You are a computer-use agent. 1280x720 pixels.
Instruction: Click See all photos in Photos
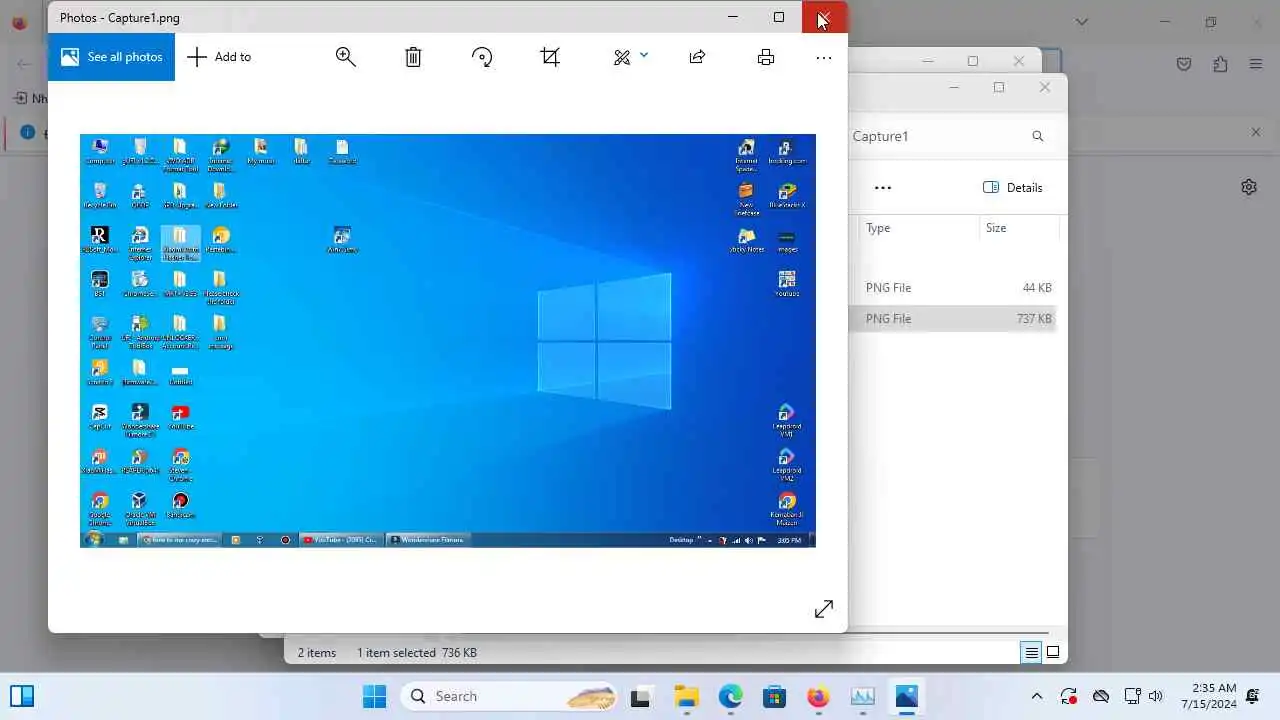(x=111, y=57)
